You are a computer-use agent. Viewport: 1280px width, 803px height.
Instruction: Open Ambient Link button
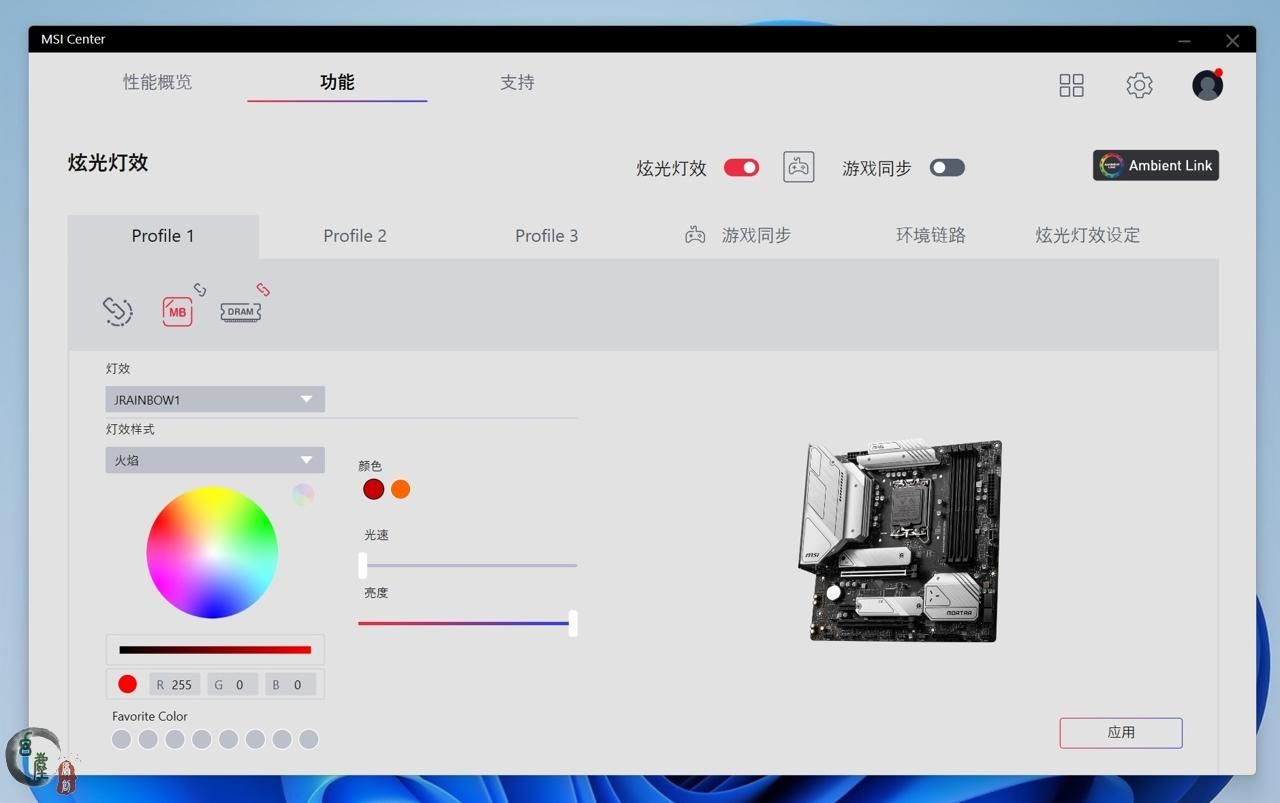click(1156, 166)
